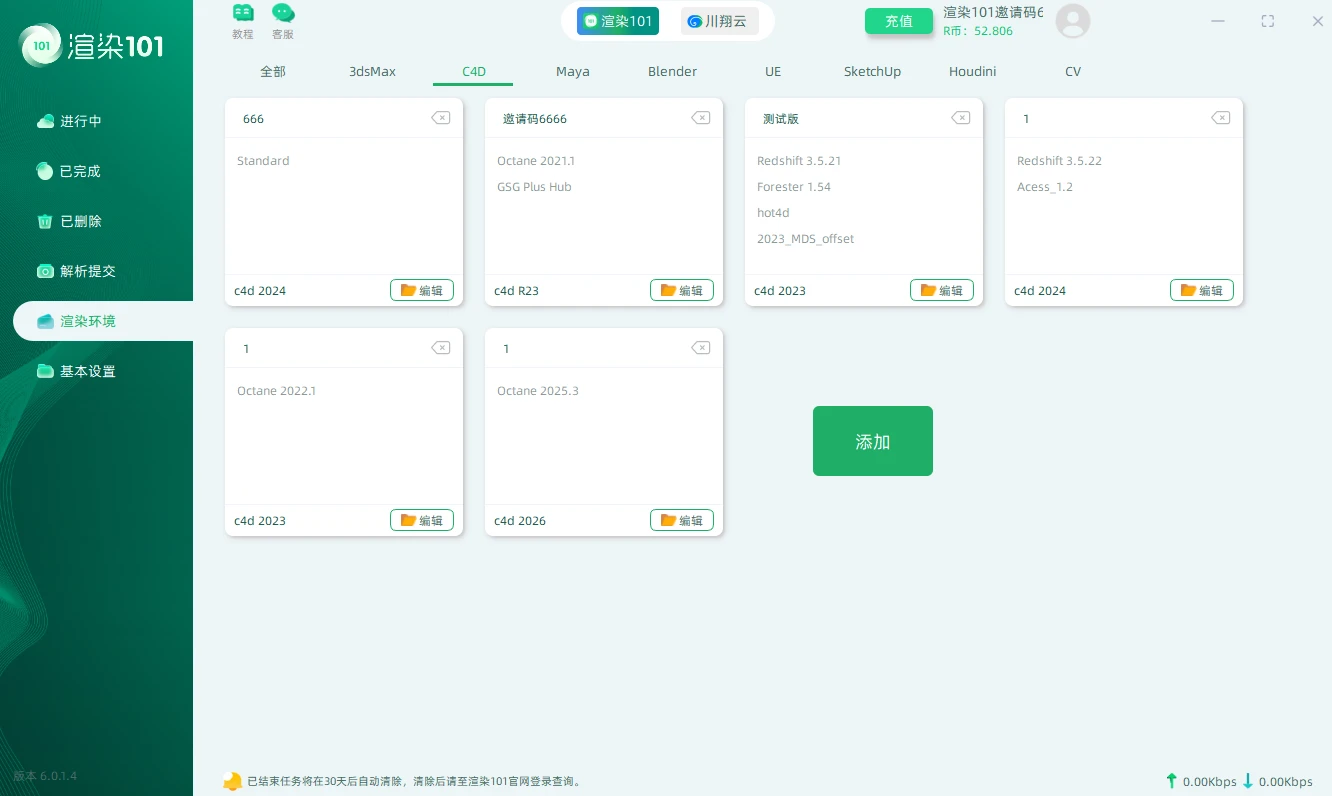Image resolution: width=1332 pixels, height=796 pixels.
Task: Click the hot4d plugin text
Action: 773,213
